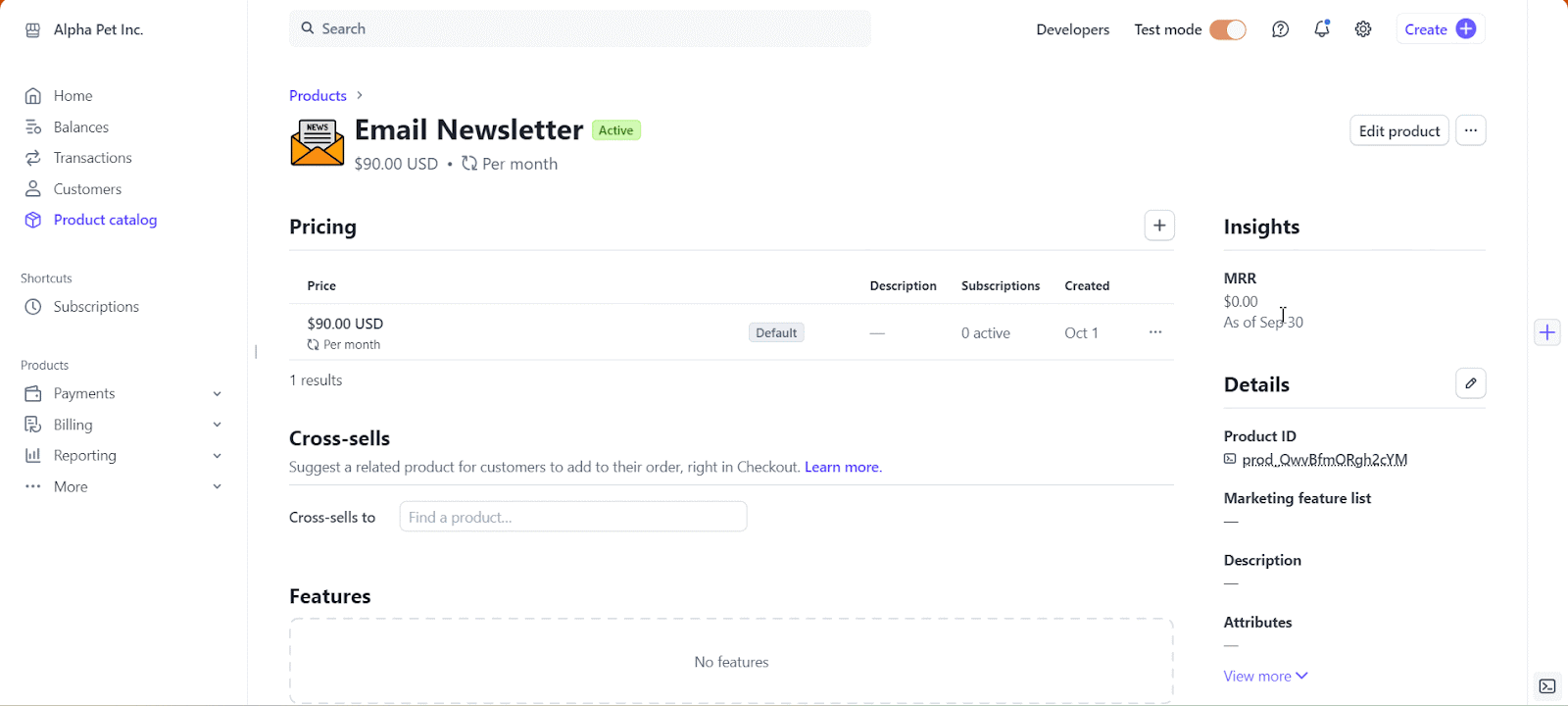Open the terminal console icon
This screenshot has width=1568, height=706.
click(1547, 686)
